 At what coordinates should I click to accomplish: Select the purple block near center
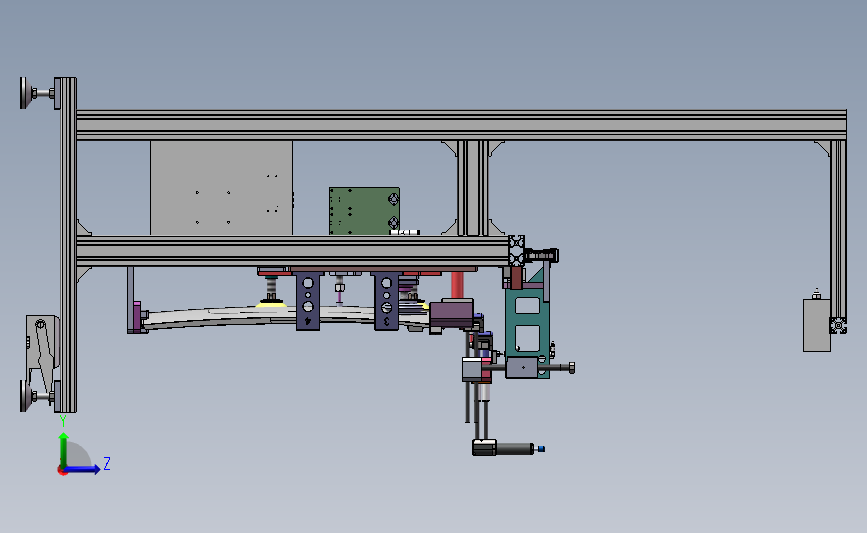(451, 315)
